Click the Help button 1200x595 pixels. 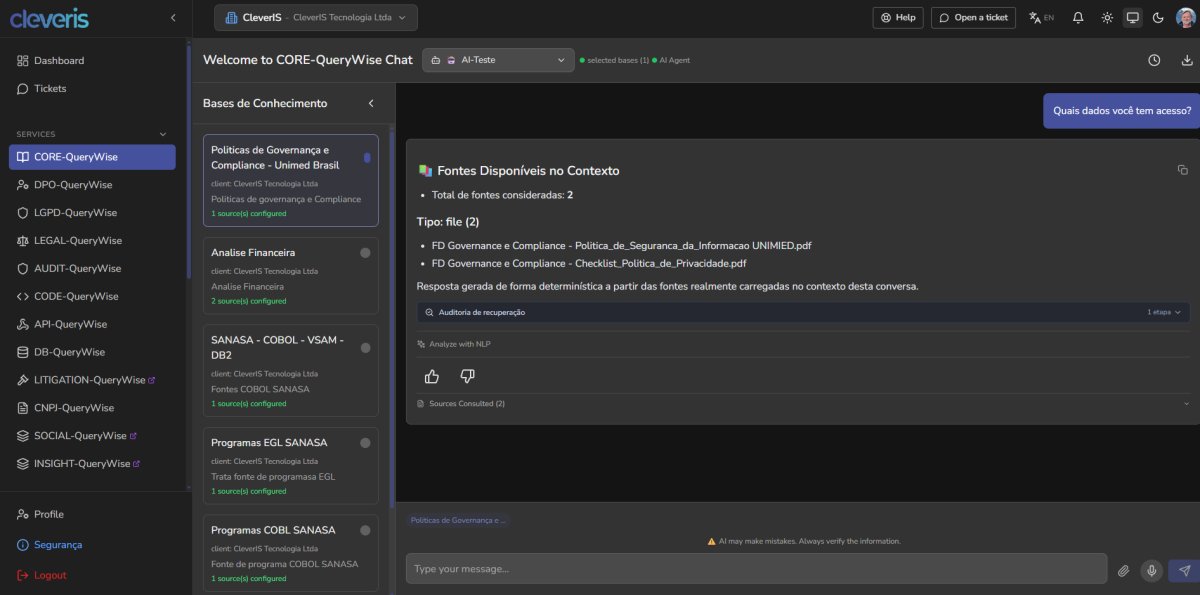[x=898, y=17]
